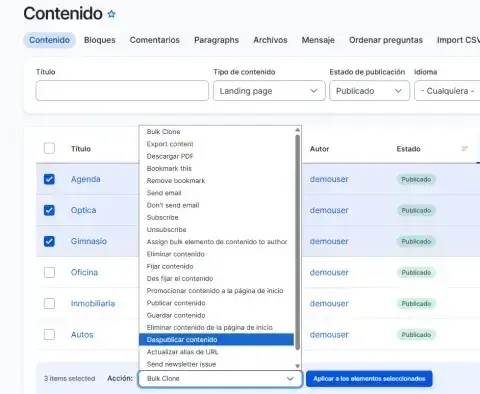Choose Eliminar contenido action
Screen dimensions: 480x394
[x=216, y=254]
